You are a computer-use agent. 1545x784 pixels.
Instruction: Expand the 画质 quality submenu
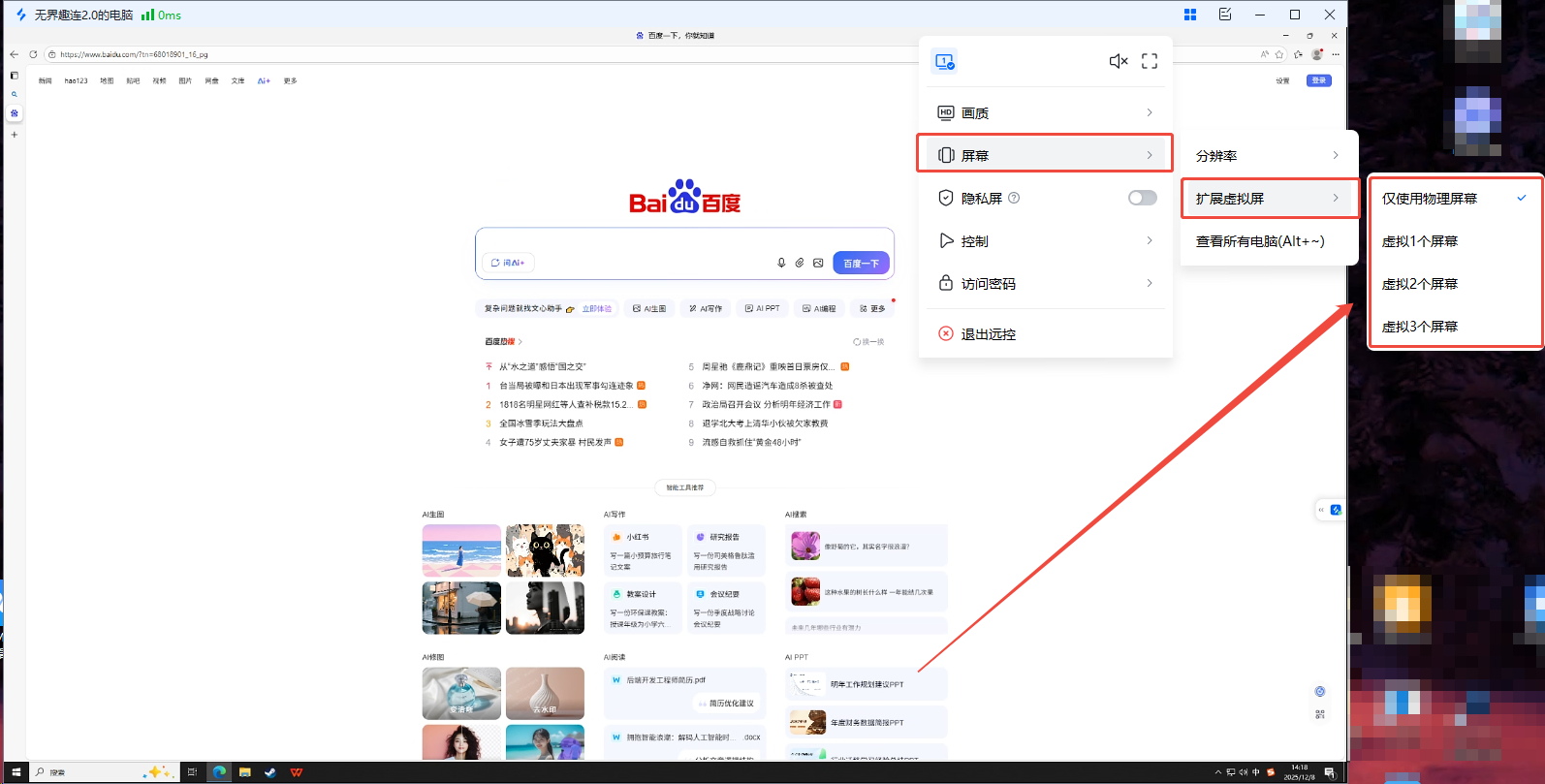coord(1045,113)
